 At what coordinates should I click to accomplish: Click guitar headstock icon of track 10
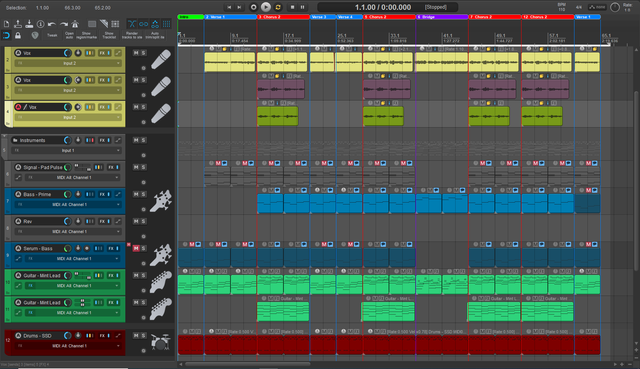(161, 282)
